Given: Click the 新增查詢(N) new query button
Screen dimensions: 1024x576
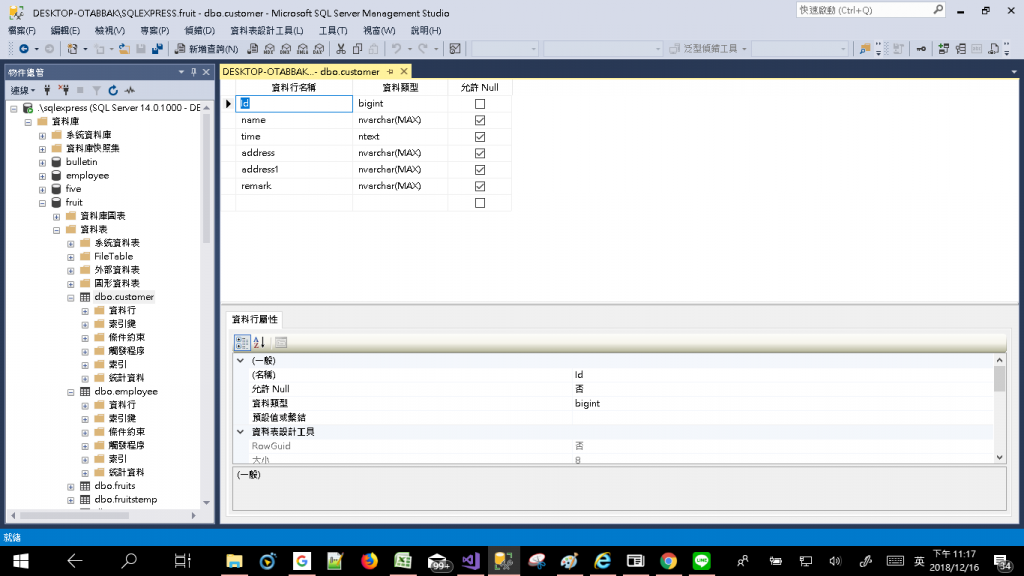Looking at the screenshot, I should 206,49.
